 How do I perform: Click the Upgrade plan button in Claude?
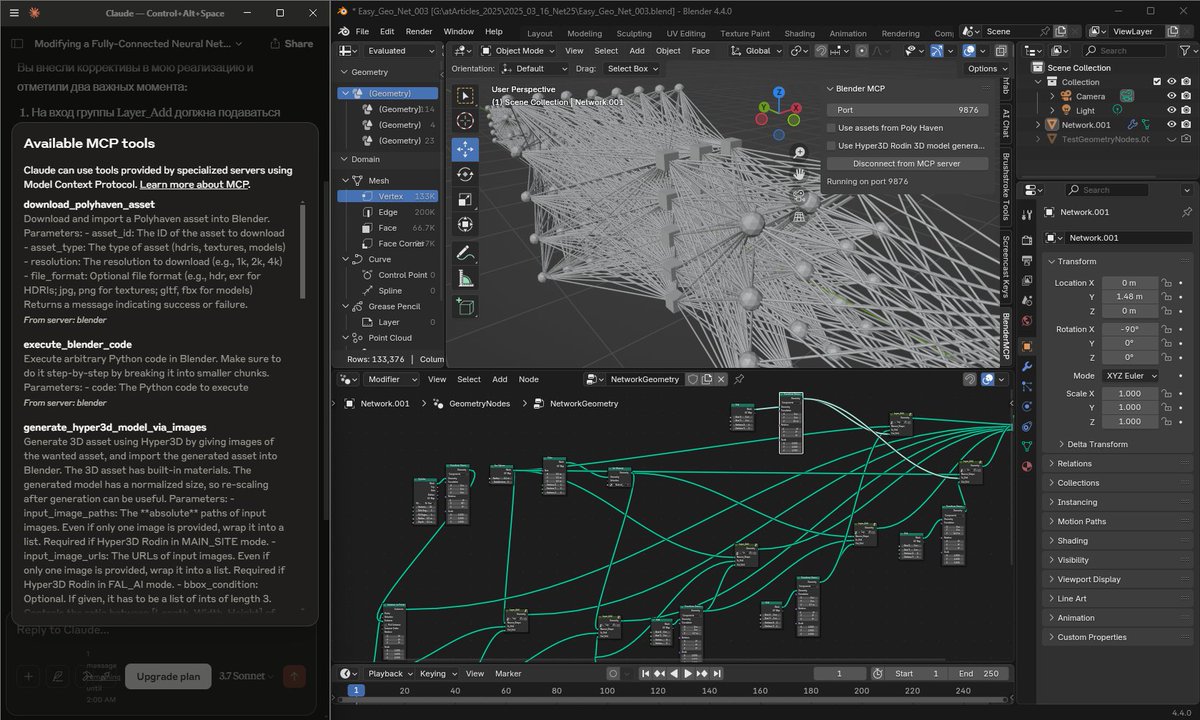[x=168, y=676]
